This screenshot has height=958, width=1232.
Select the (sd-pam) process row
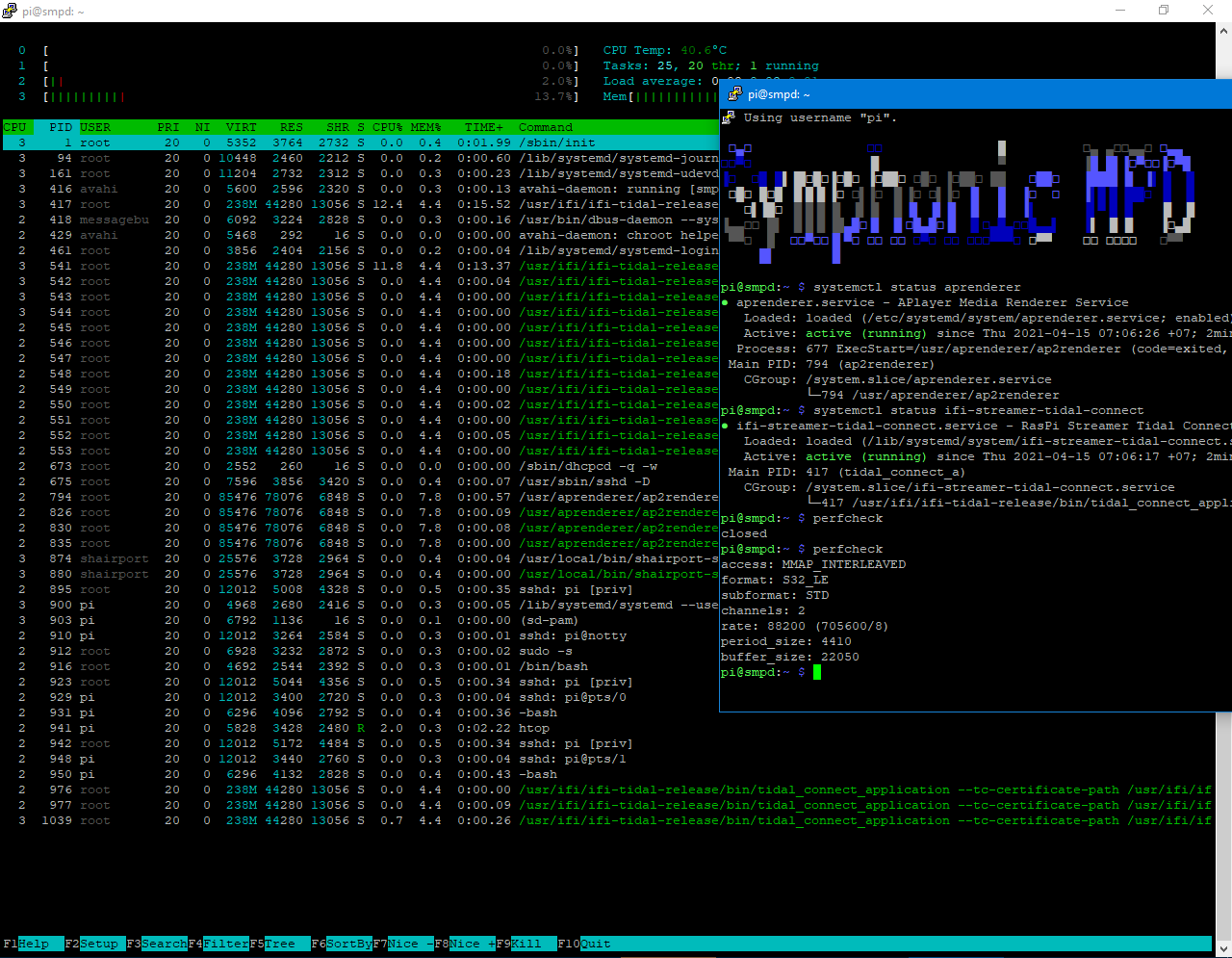tap(361, 620)
